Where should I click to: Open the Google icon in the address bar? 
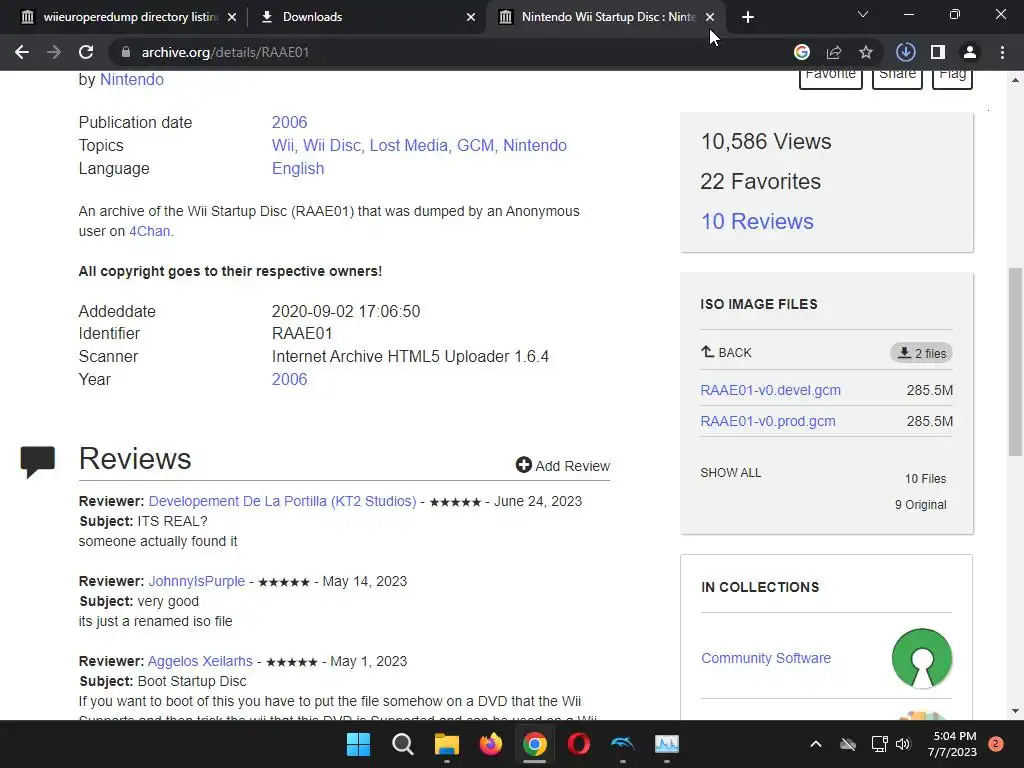coord(801,52)
